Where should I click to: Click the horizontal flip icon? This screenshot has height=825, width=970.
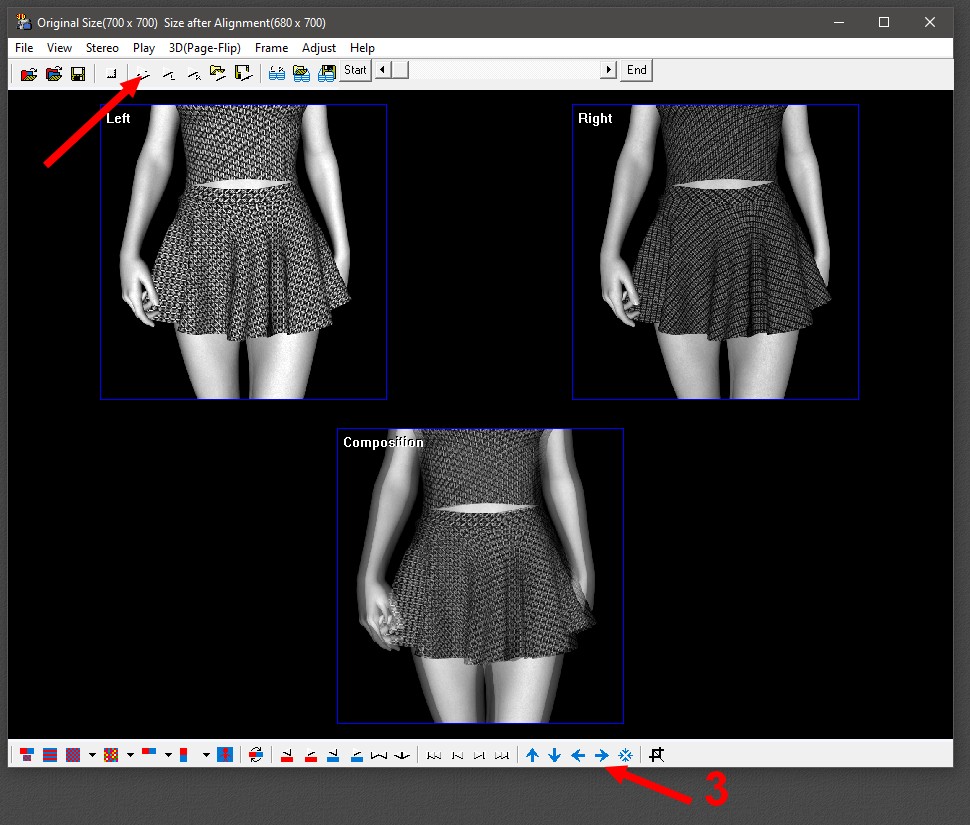379,755
